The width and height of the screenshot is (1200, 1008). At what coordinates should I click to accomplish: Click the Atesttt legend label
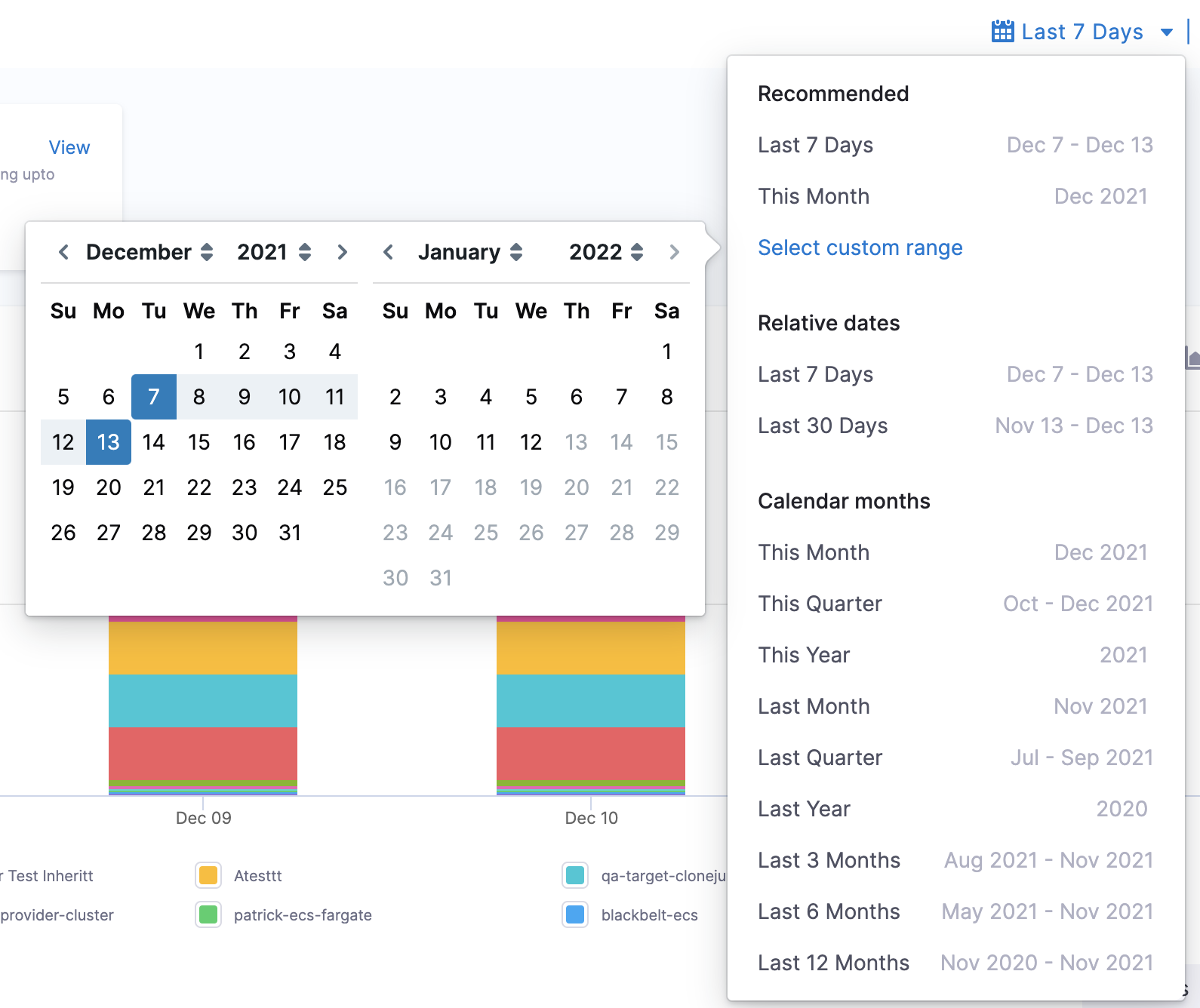click(x=258, y=876)
